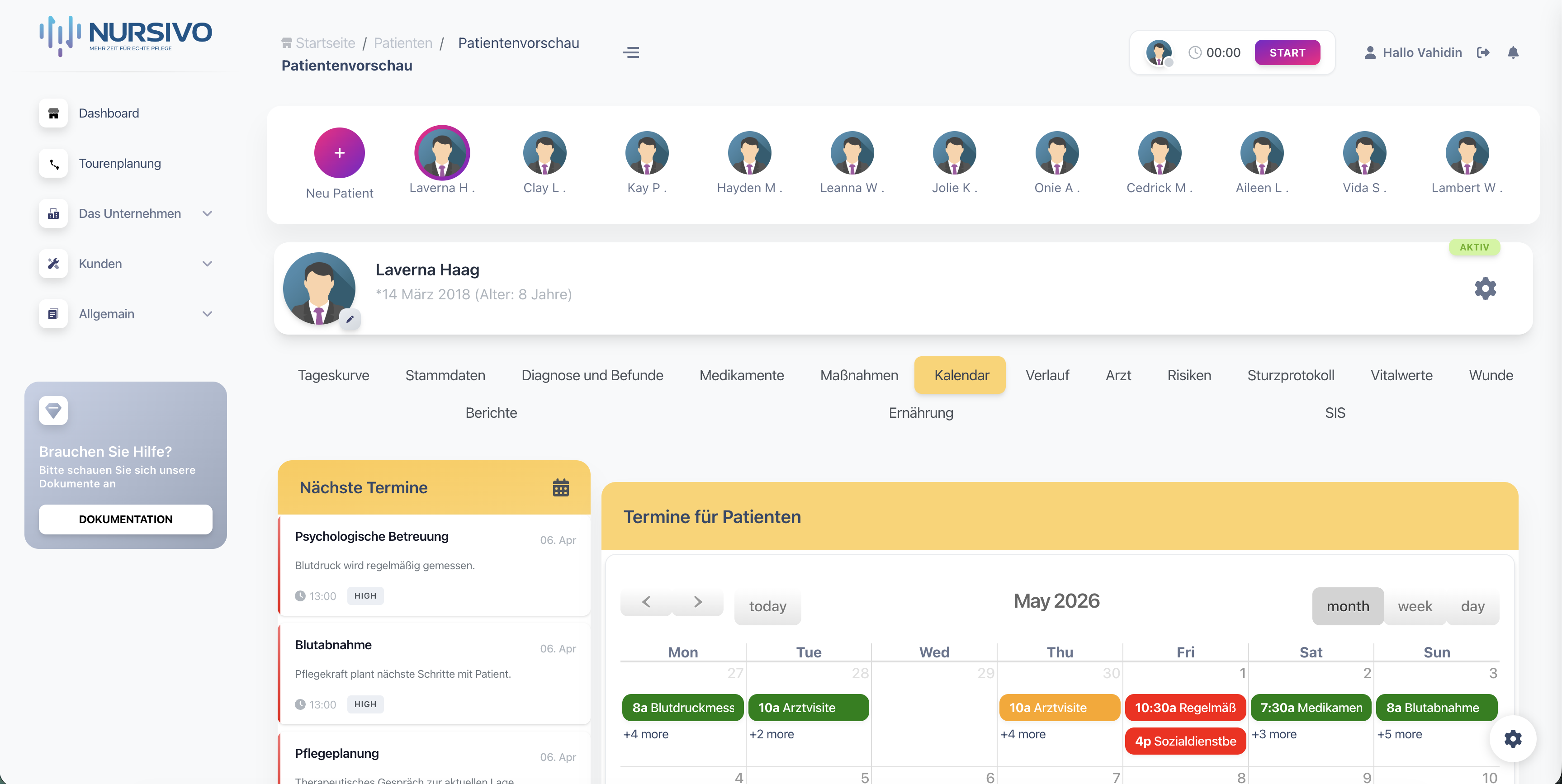
Task: Switch calendar to week view
Action: [1415, 606]
